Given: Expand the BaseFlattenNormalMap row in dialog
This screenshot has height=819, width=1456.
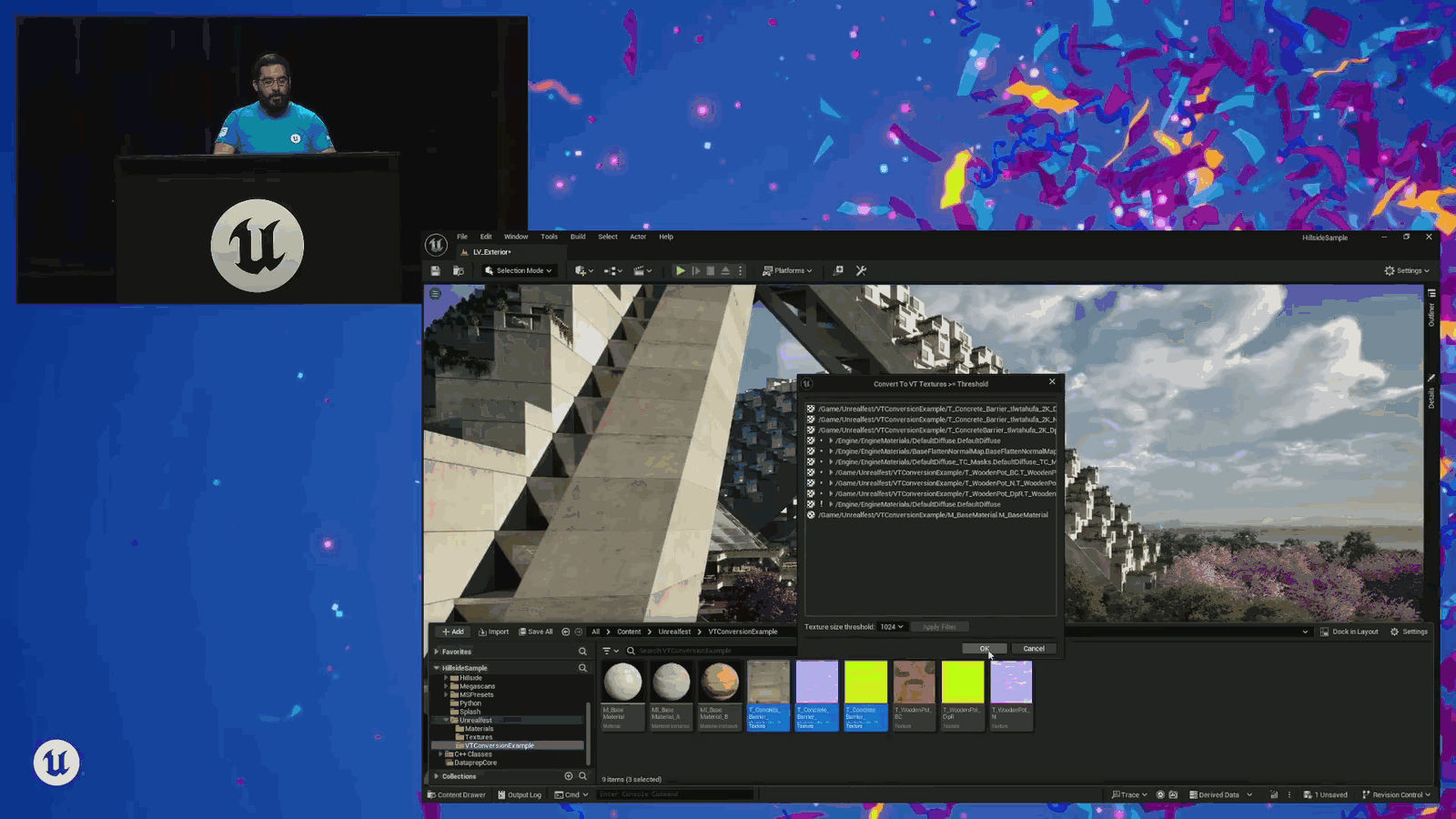Looking at the screenshot, I should tap(831, 451).
